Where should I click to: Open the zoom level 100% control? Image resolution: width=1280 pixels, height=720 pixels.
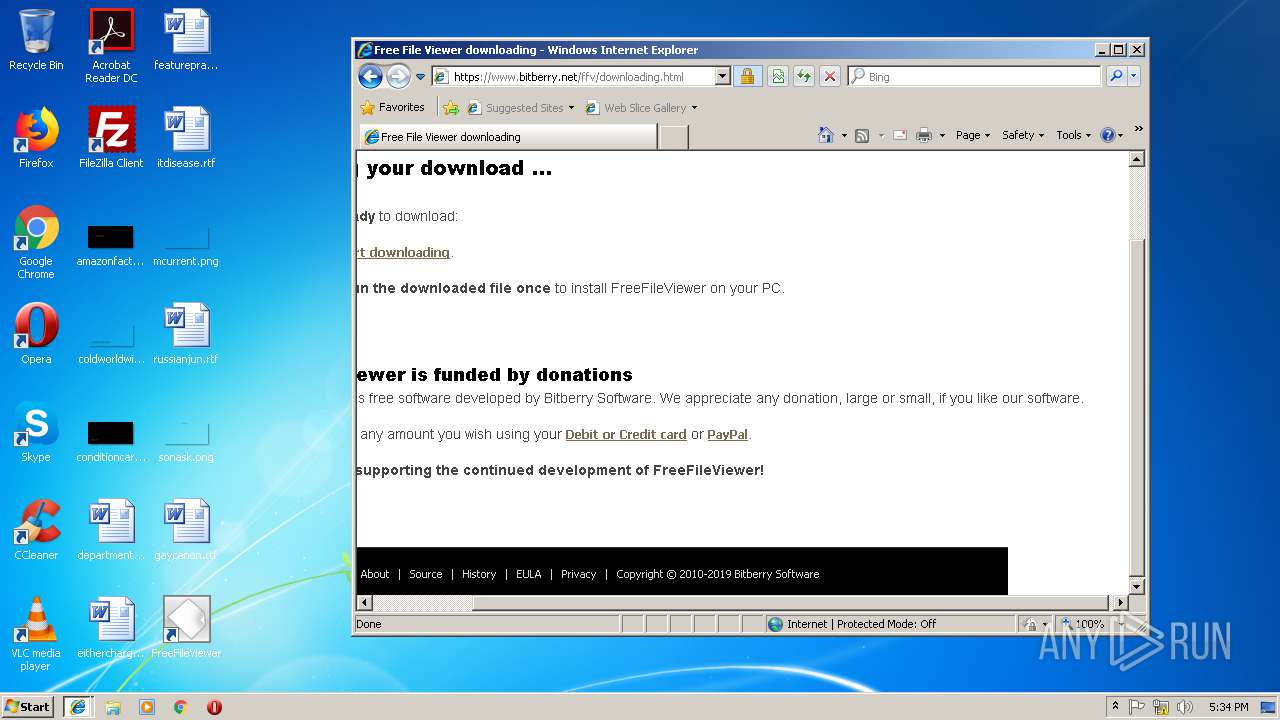pyautogui.click(x=1088, y=624)
